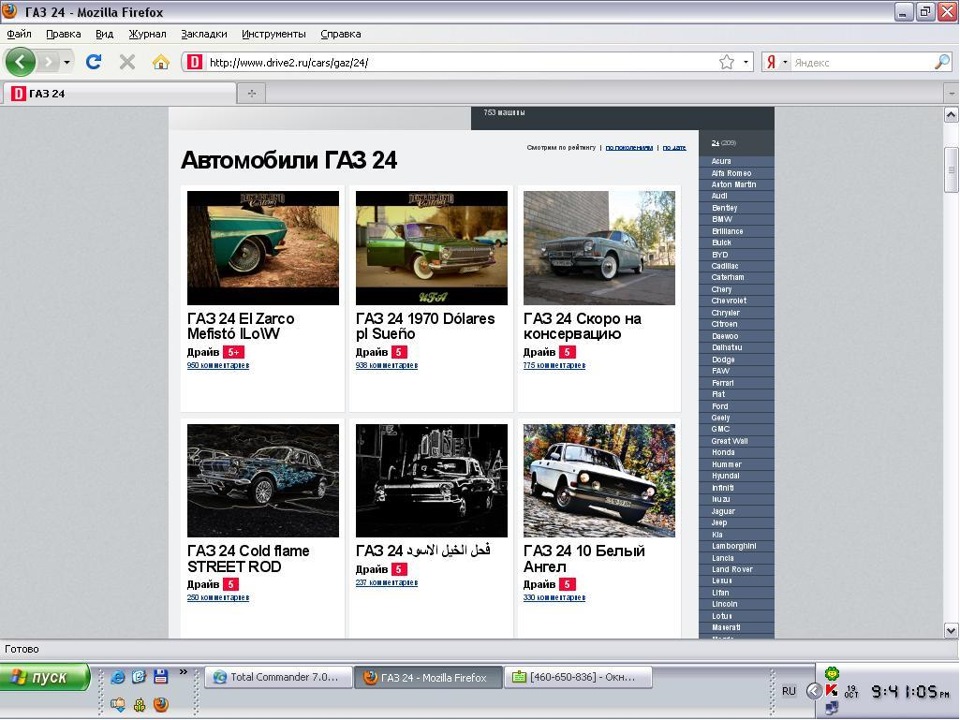Viewport: 960px width, 720px height.
Task: Select the ГАЗ 24 browser tab
Action: (x=120, y=94)
